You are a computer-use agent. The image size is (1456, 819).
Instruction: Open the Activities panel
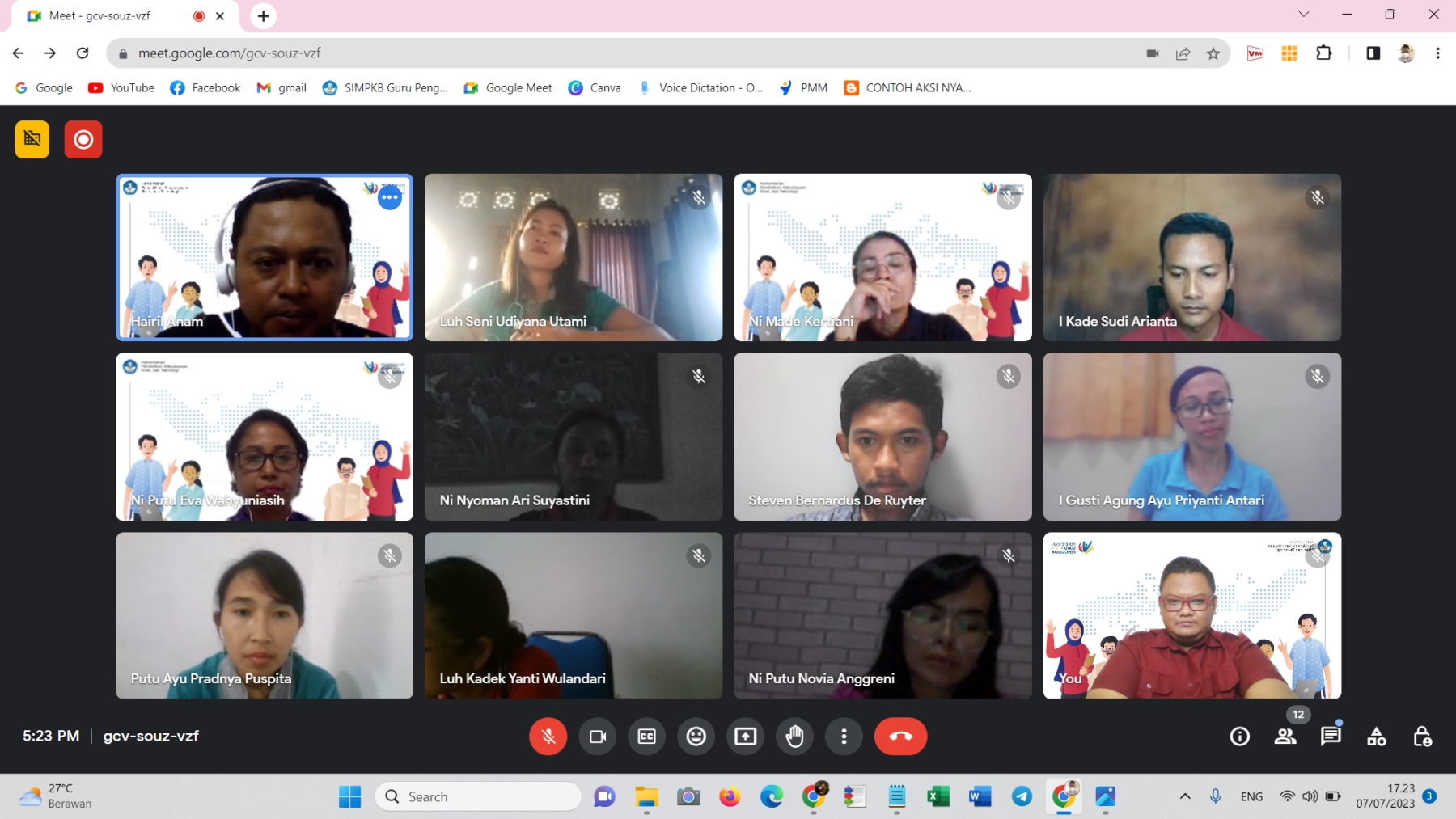(x=1376, y=737)
